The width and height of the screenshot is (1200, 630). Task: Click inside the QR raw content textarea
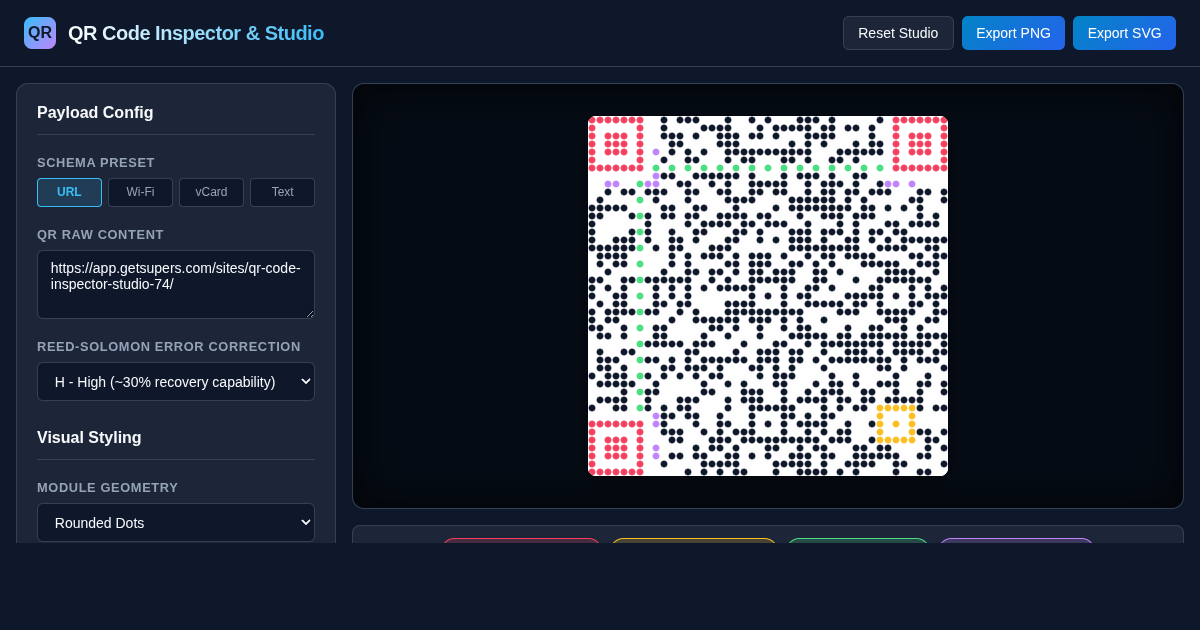click(176, 284)
